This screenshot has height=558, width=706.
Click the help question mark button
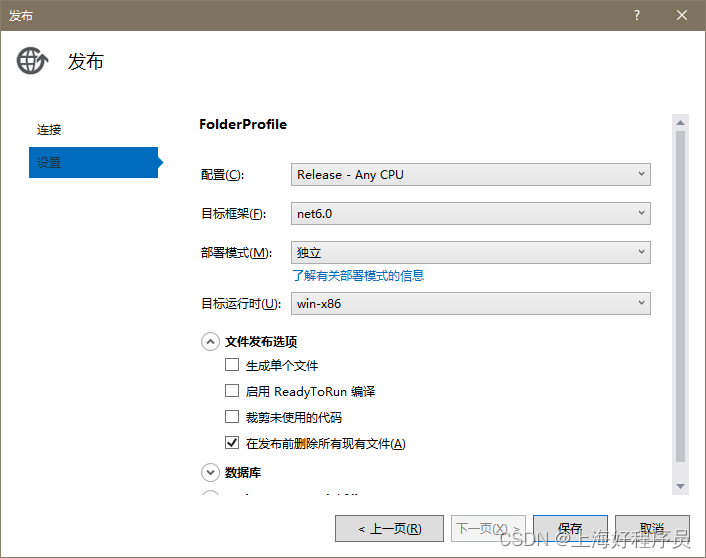(637, 15)
